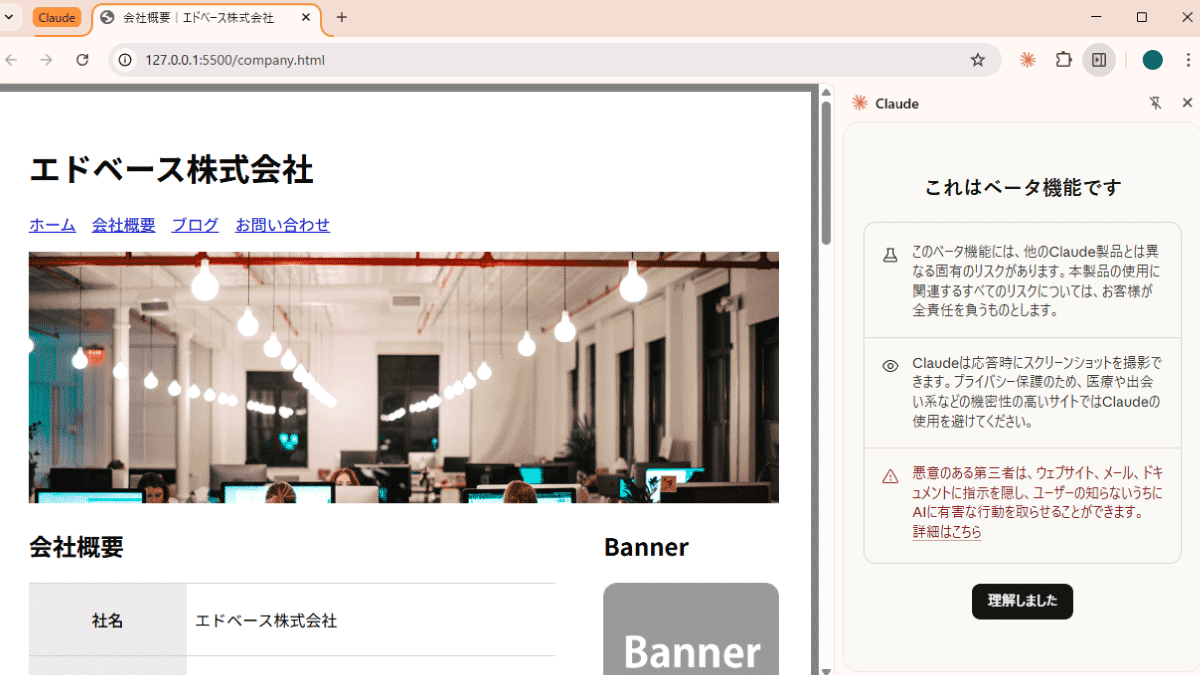Click the 社名 table header cell
The width and height of the screenshot is (1200, 675).
pos(107,621)
